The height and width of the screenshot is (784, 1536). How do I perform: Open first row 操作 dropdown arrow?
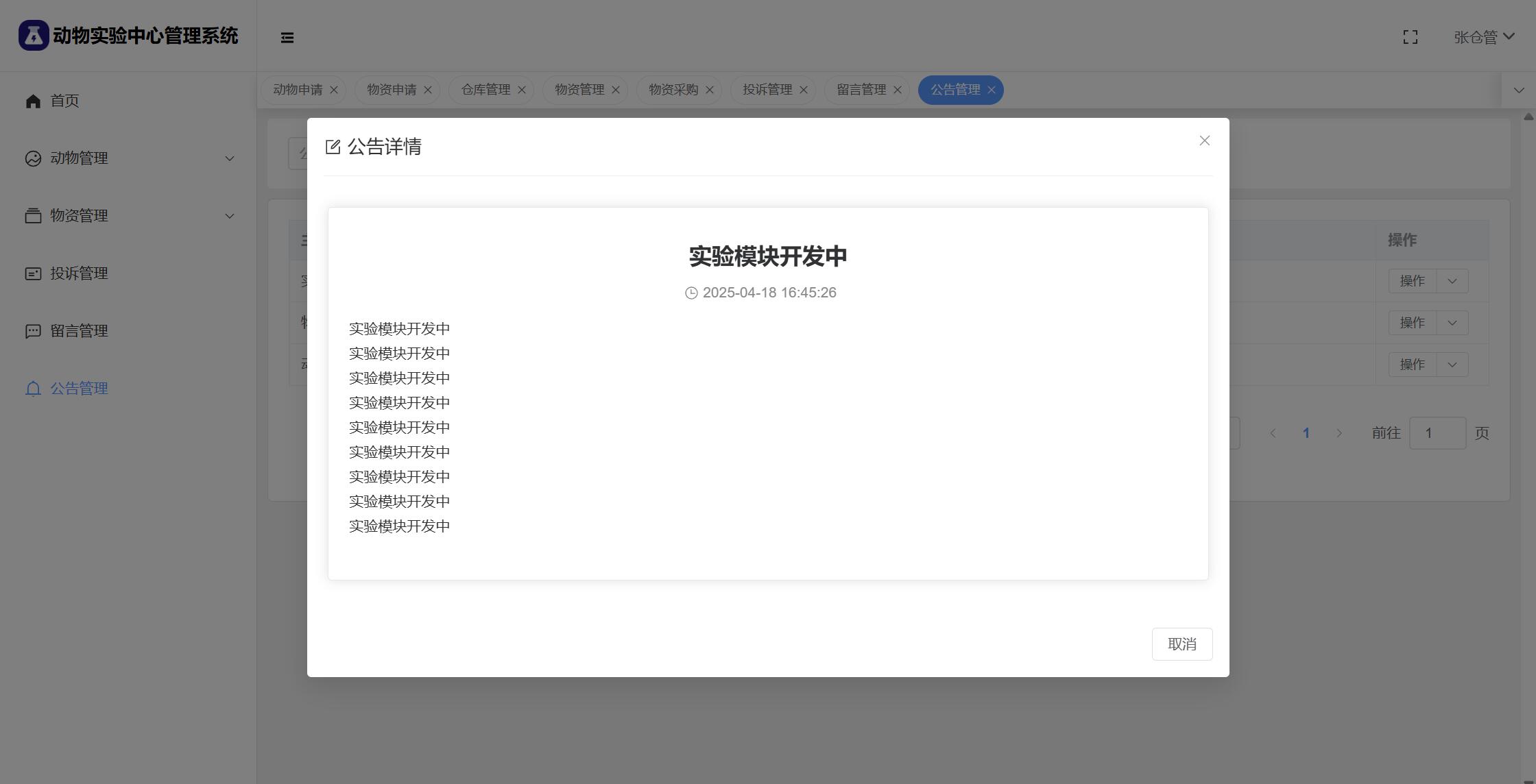(x=1452, y=281)
